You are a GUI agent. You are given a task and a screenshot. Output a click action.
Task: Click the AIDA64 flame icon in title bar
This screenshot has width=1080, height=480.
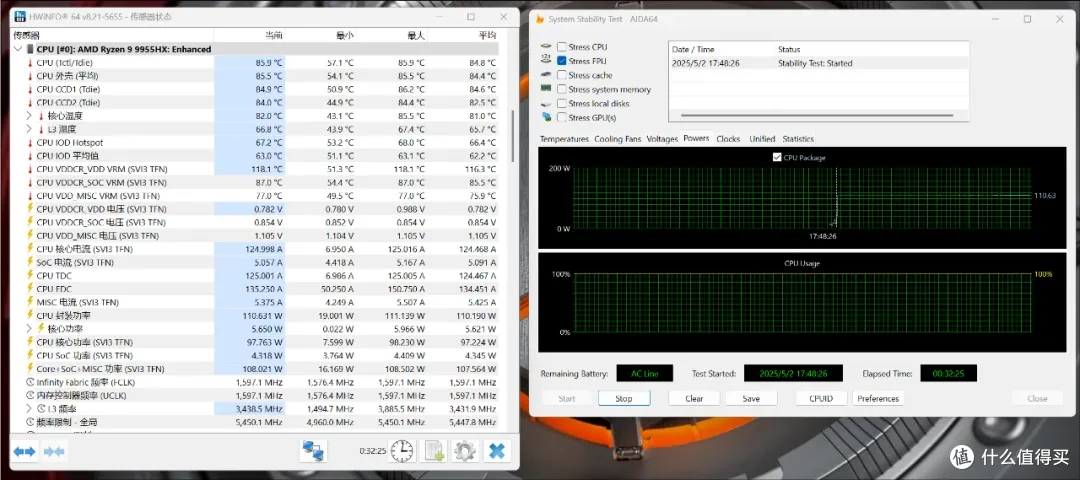(539, 19)
